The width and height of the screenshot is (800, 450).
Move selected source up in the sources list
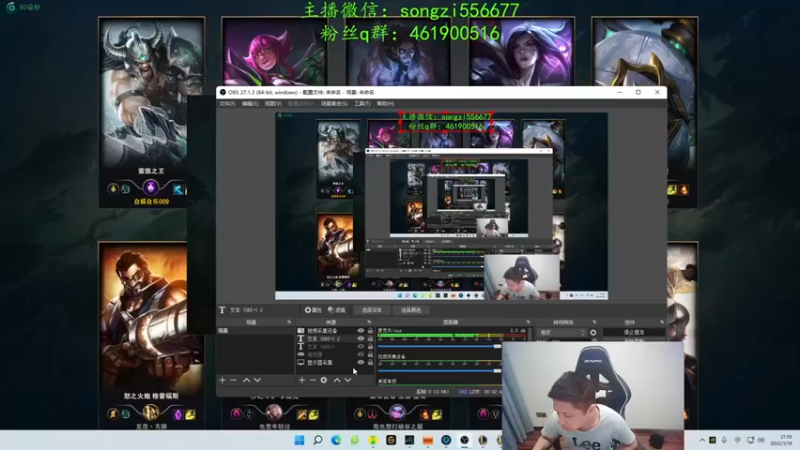(x=337, y=380)
